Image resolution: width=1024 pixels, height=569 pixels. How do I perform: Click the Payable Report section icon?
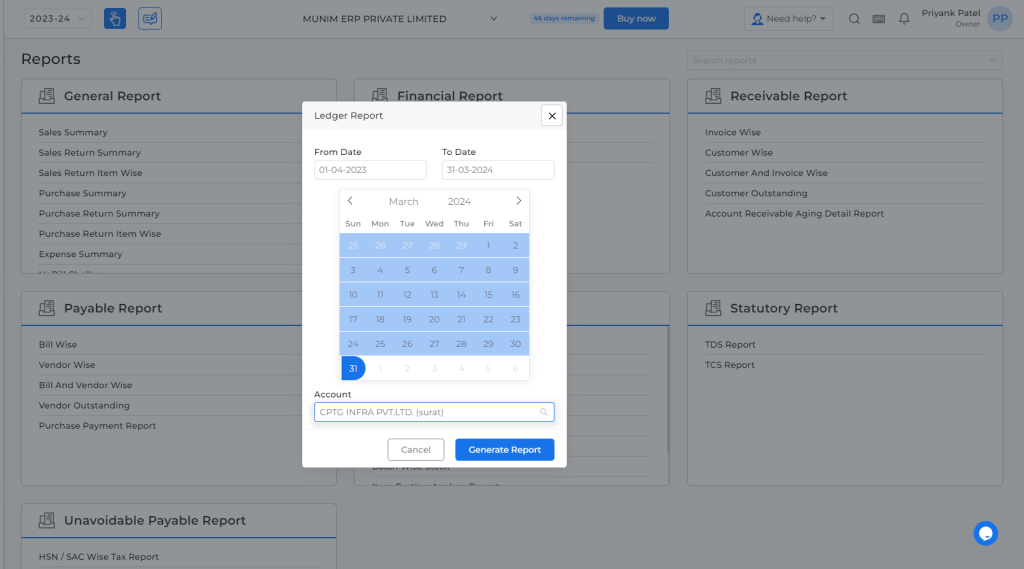(47, 308)
